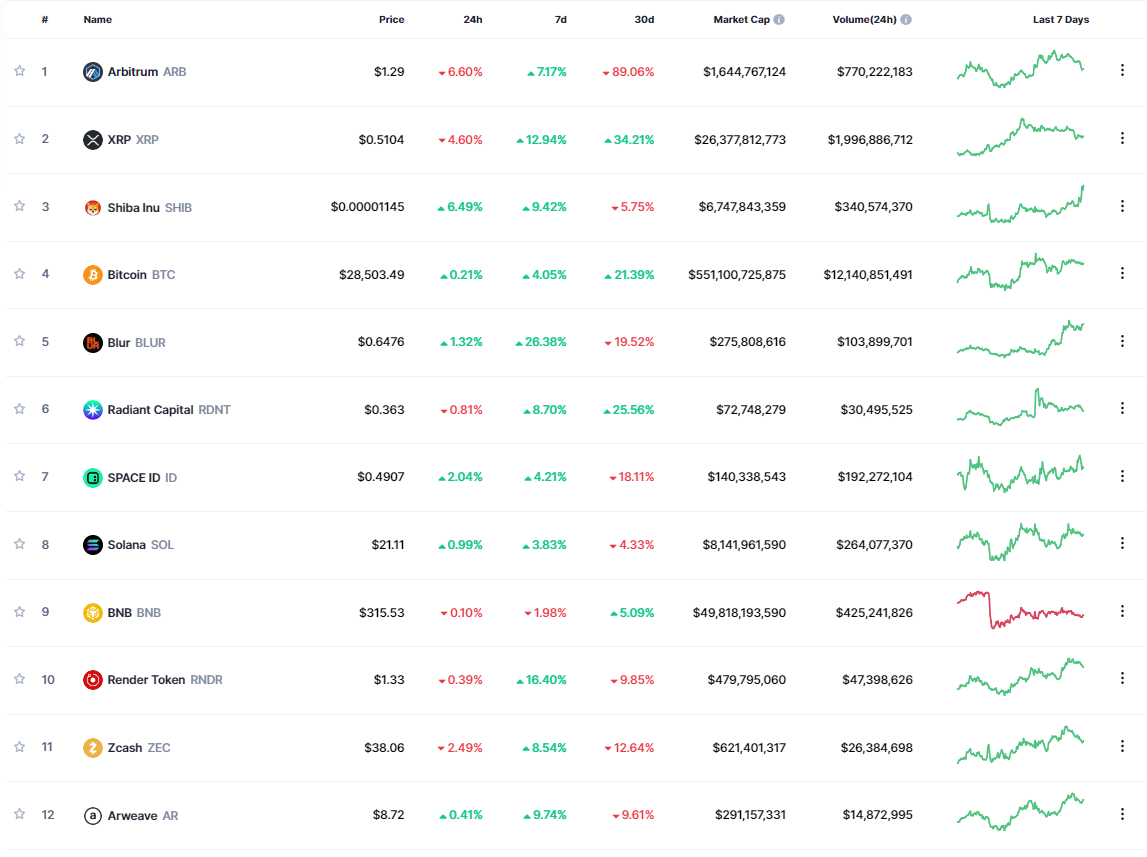This screenshot has height=857, width=1147.
Task: Click the Render Token logo icon
Action: point(93,680)
